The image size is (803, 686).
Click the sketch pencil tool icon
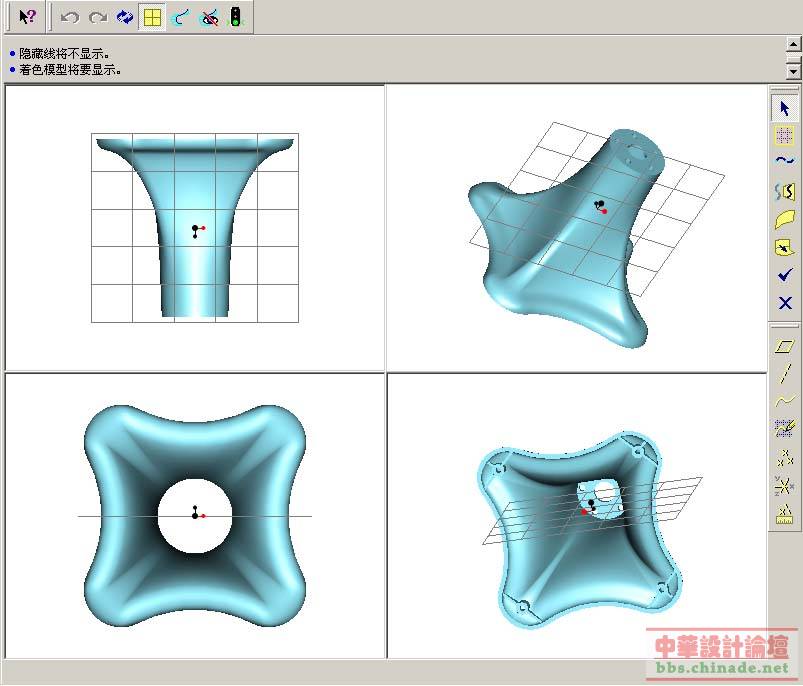[x=784, y=428]
